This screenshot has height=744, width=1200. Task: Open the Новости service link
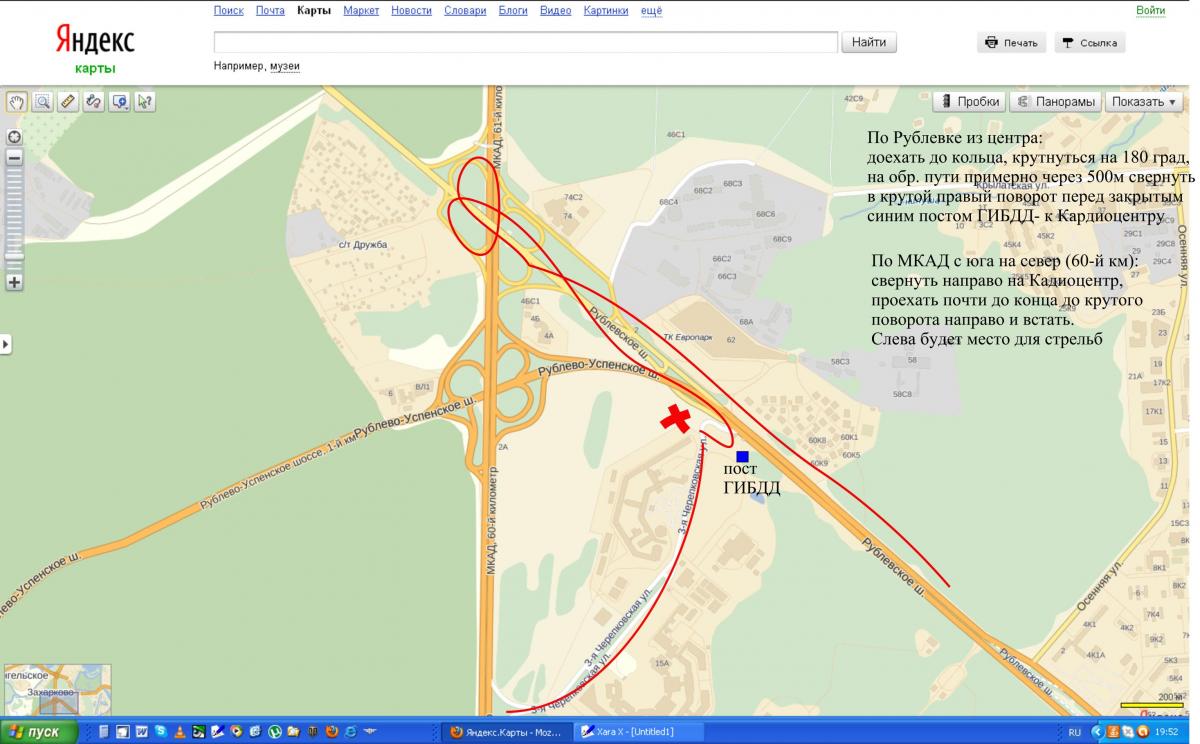click(411, 11)
